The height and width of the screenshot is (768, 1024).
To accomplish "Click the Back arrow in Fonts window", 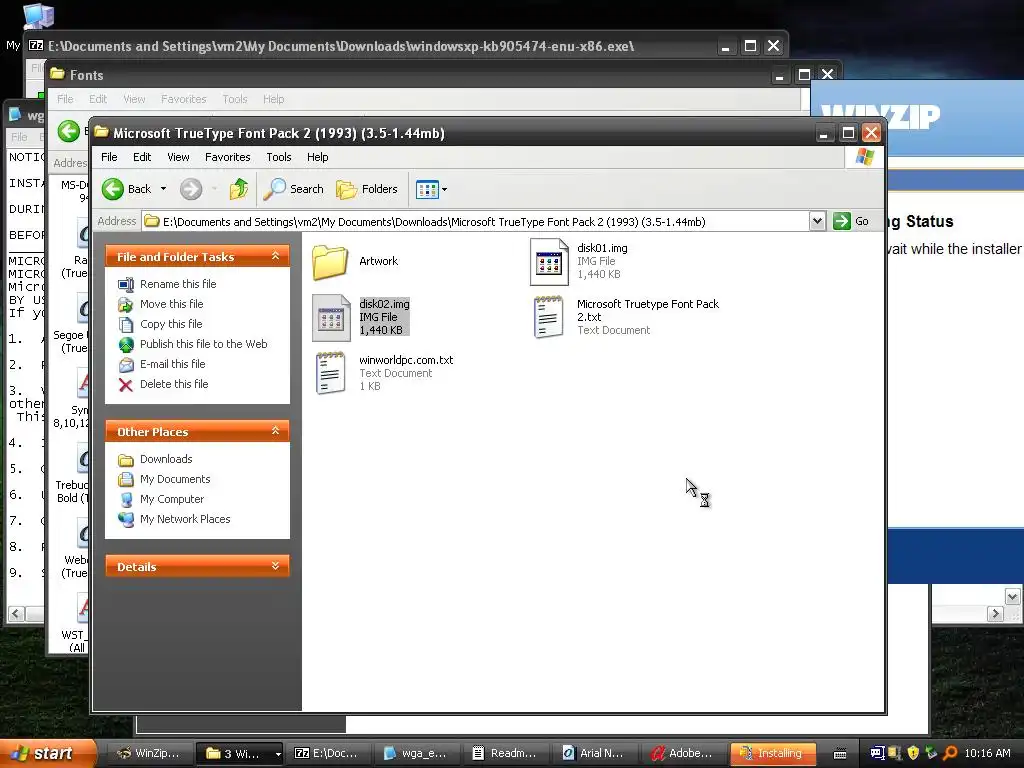I will pos(69,131).
